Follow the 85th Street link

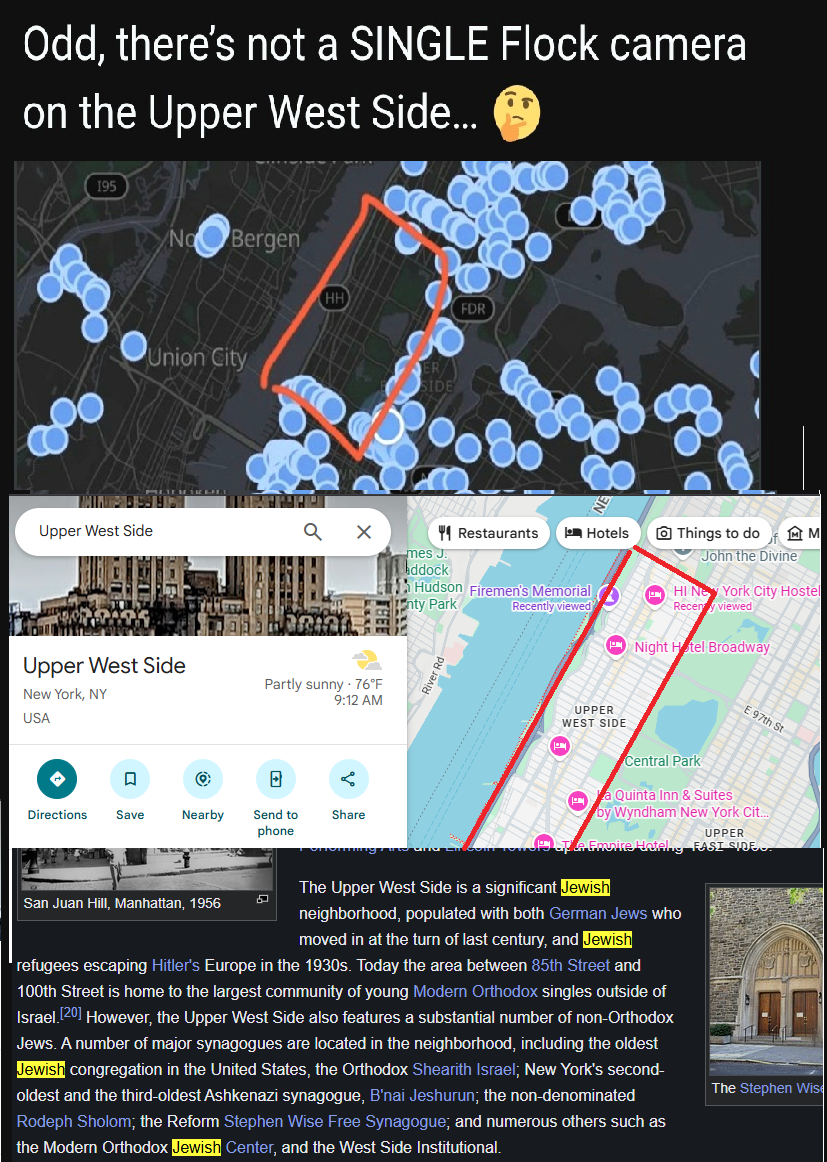tap(571, 965)
